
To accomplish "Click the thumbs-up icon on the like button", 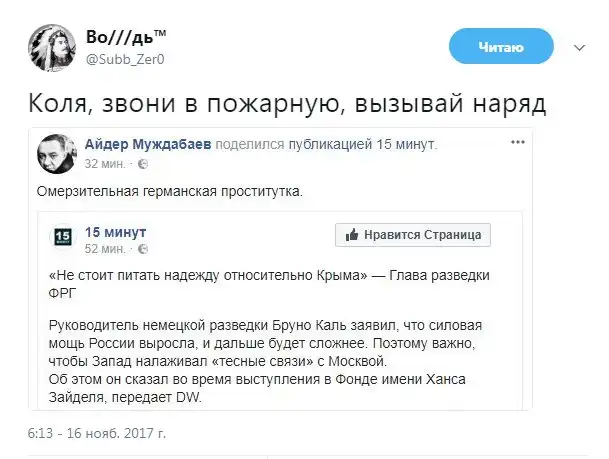I will 352,235.
